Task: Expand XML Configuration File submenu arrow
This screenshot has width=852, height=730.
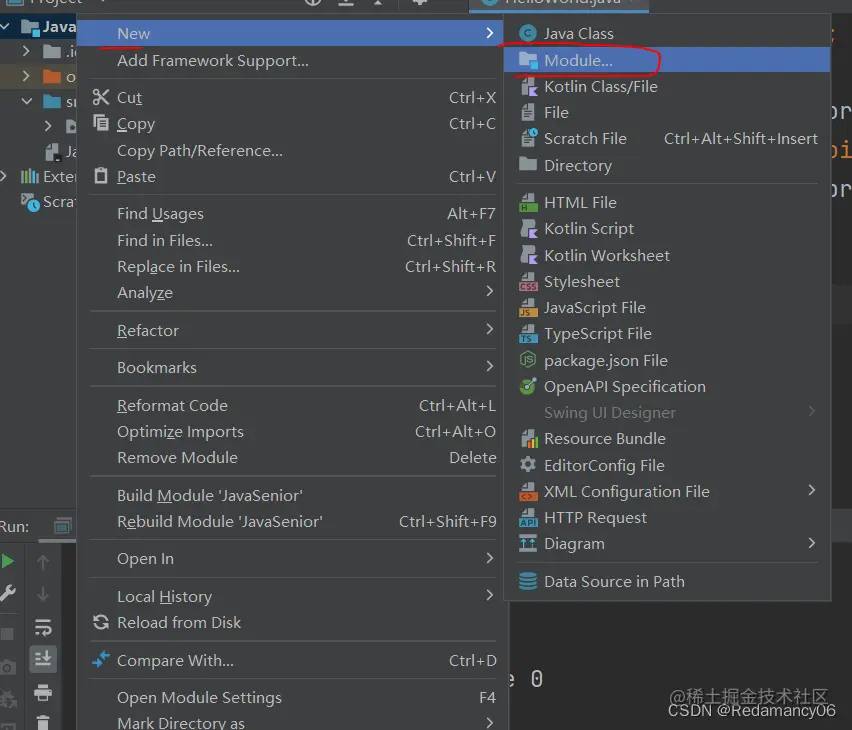Action: [811, 490]
